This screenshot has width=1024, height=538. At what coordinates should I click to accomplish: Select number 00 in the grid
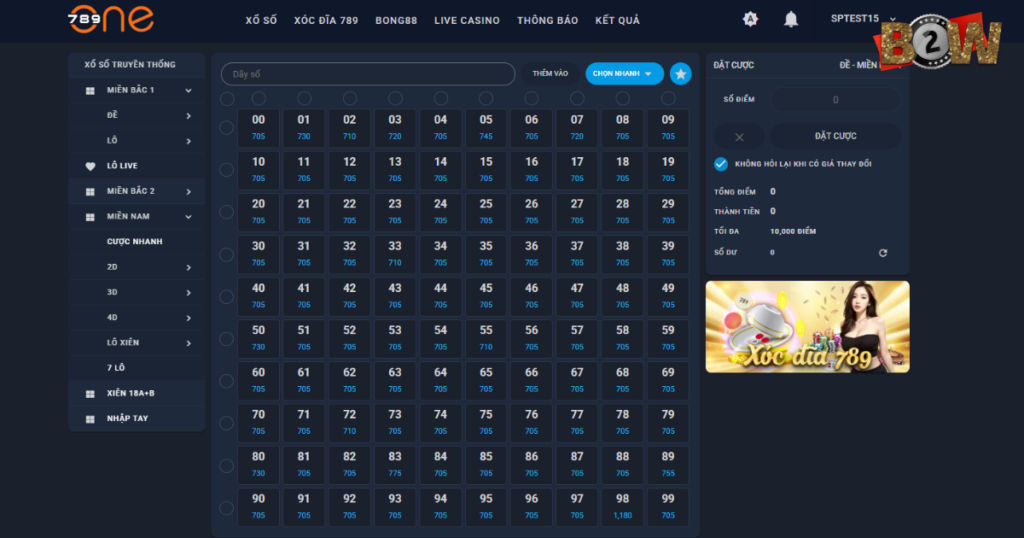coord(259,127)
